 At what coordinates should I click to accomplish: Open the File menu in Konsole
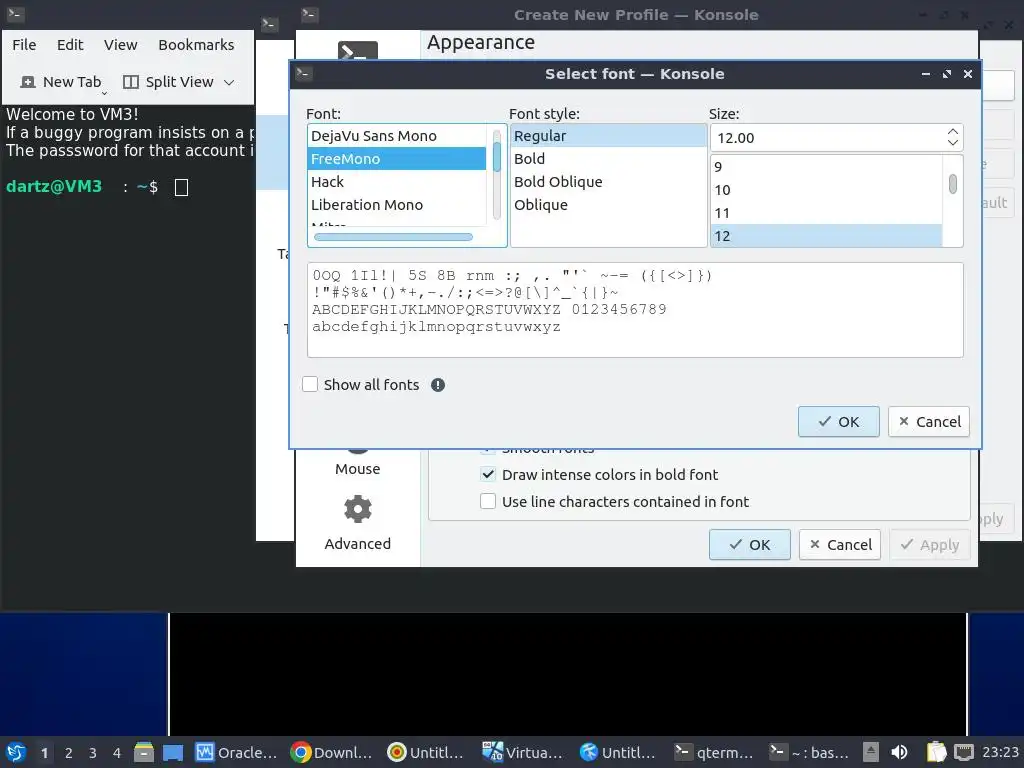click(24, 44)
